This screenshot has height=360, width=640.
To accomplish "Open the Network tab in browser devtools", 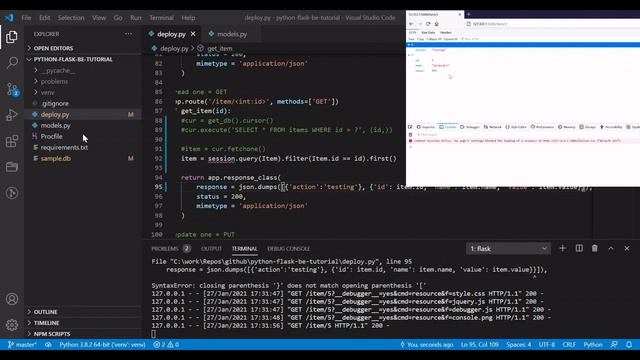I will click(x=493, y=127).
